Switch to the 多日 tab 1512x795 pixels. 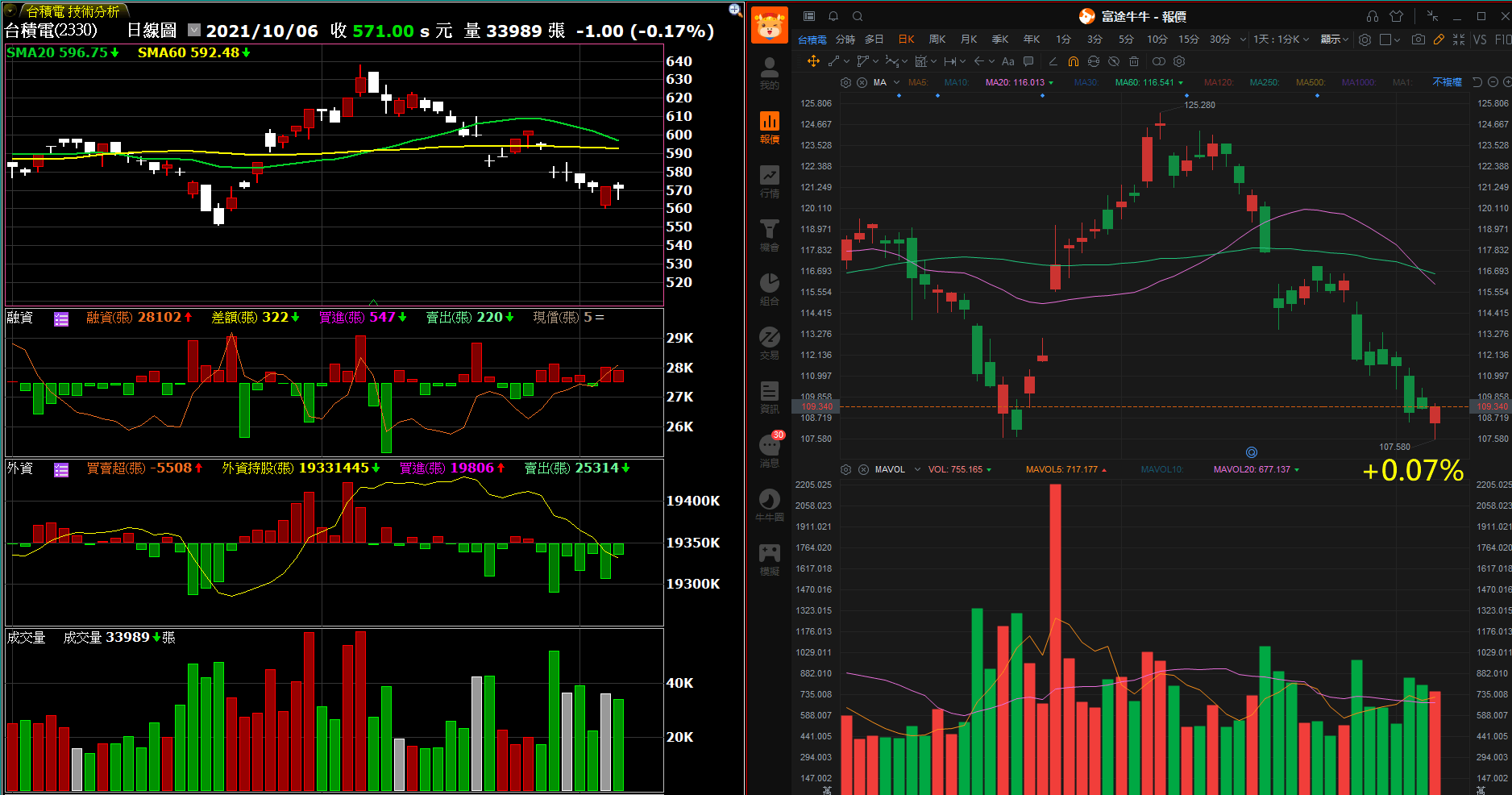click(x=874, y=40)
